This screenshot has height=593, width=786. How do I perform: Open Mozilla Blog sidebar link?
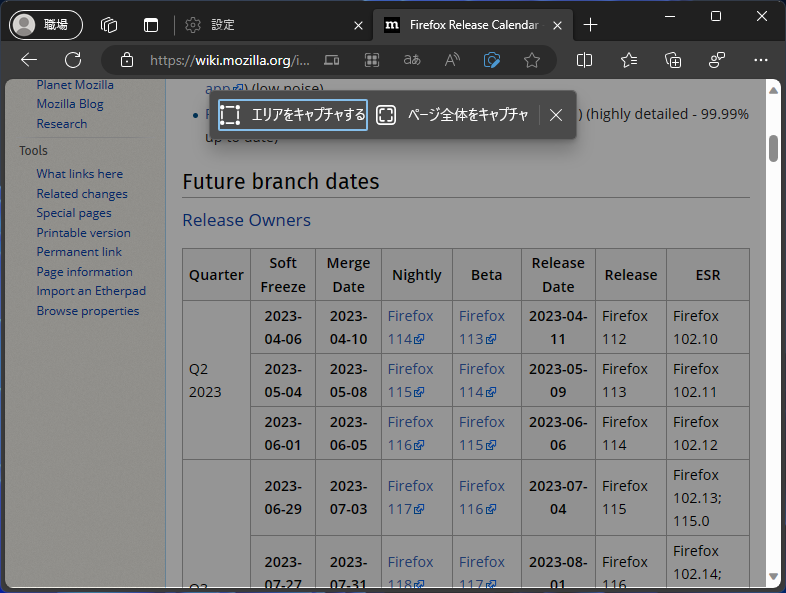point(70,104)
